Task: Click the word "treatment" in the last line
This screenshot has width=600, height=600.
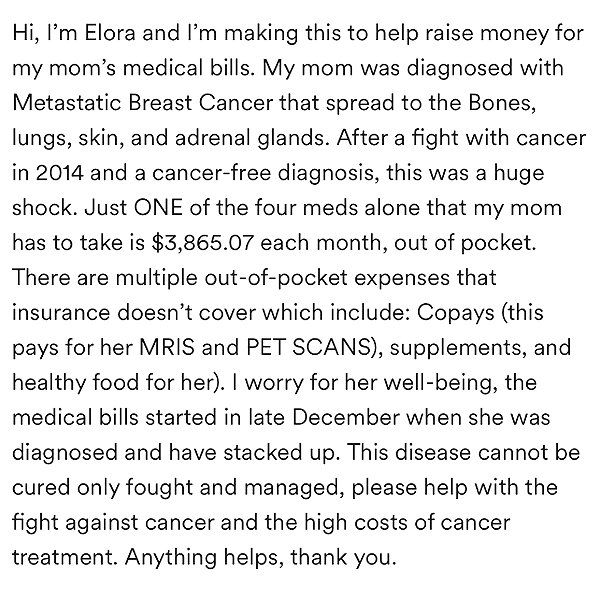Action: tap(63, 558)
